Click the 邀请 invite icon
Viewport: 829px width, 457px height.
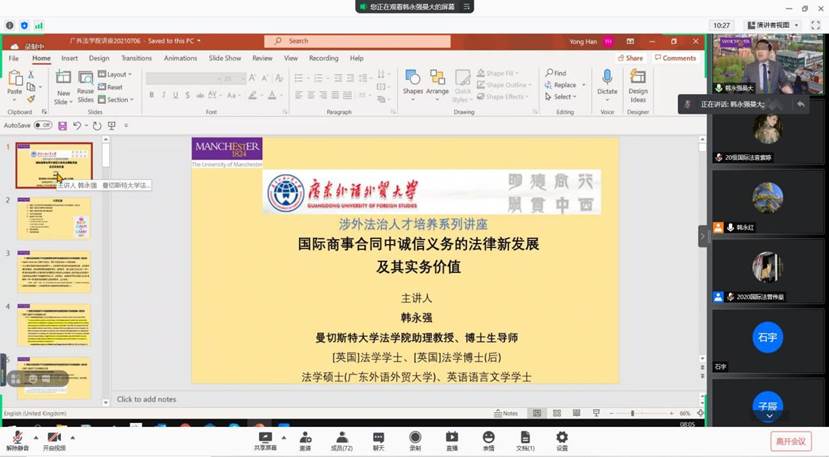click(304, 438)
